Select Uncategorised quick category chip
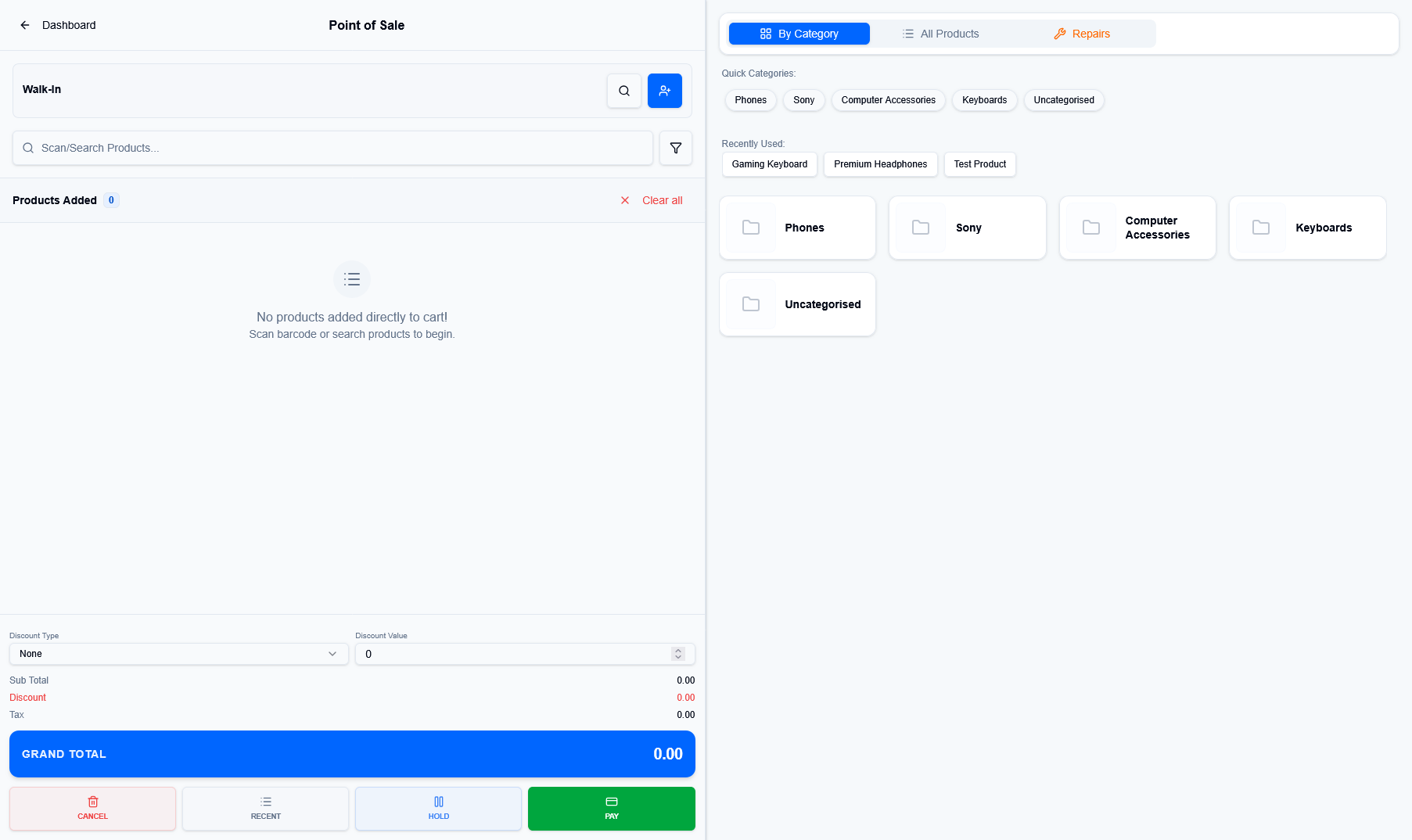 coord(1064,100)
